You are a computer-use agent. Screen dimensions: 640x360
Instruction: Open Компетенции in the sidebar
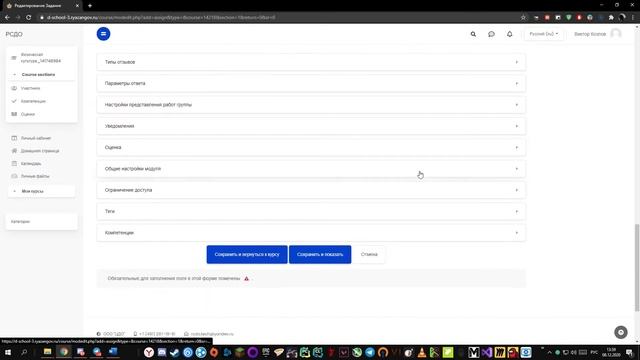pyautogui.click(x=33, y=101)
